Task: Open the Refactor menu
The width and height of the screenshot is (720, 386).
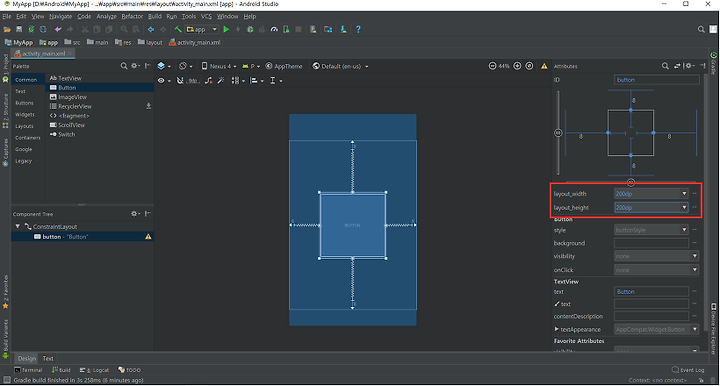Action: point(132,17)
